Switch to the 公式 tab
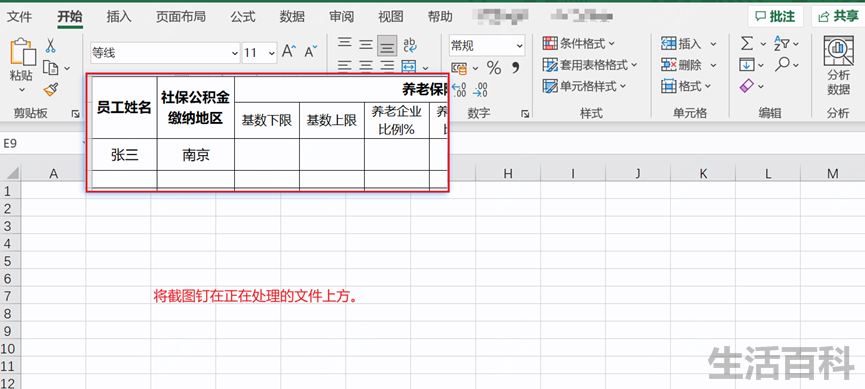This screenshot has width=865, height=389. [x=243, y=17]
